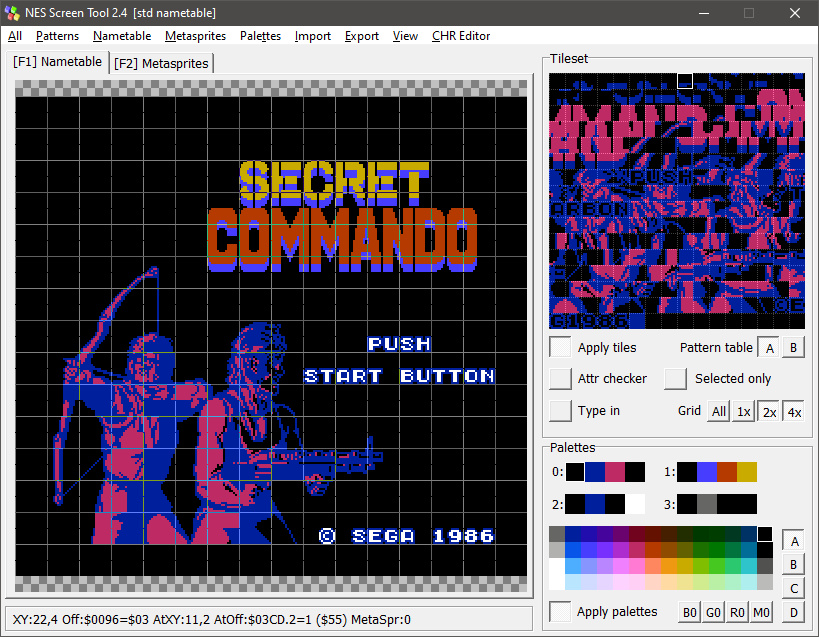This screenshot has width=819, height=637.
Task: Open the Nametable menu
Action: coord(122,36)
